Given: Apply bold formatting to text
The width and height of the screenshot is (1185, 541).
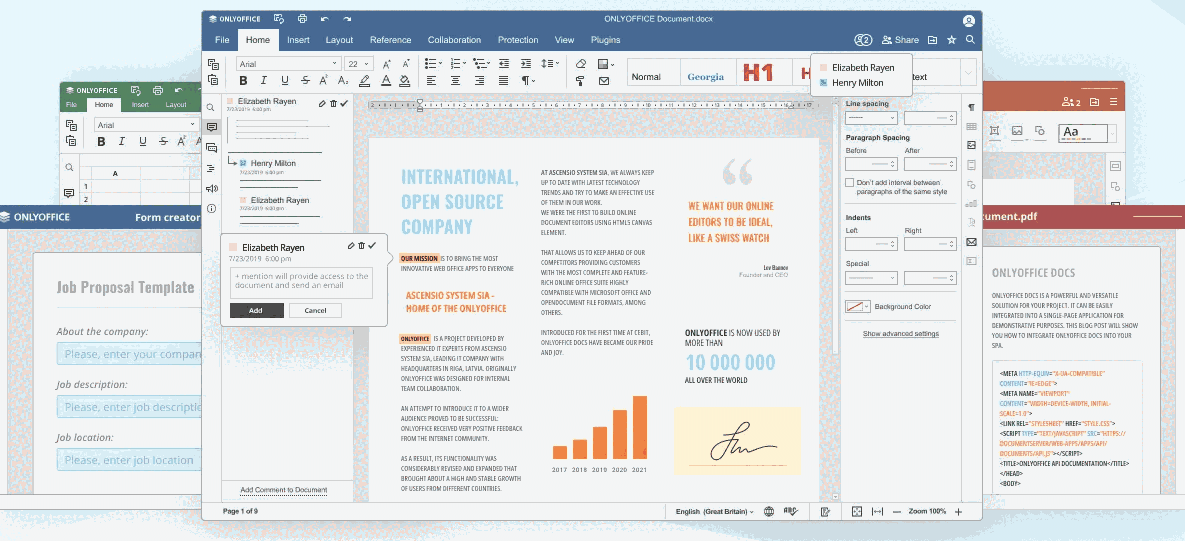Looking at the screenshot, I should (x=241, y=81).
